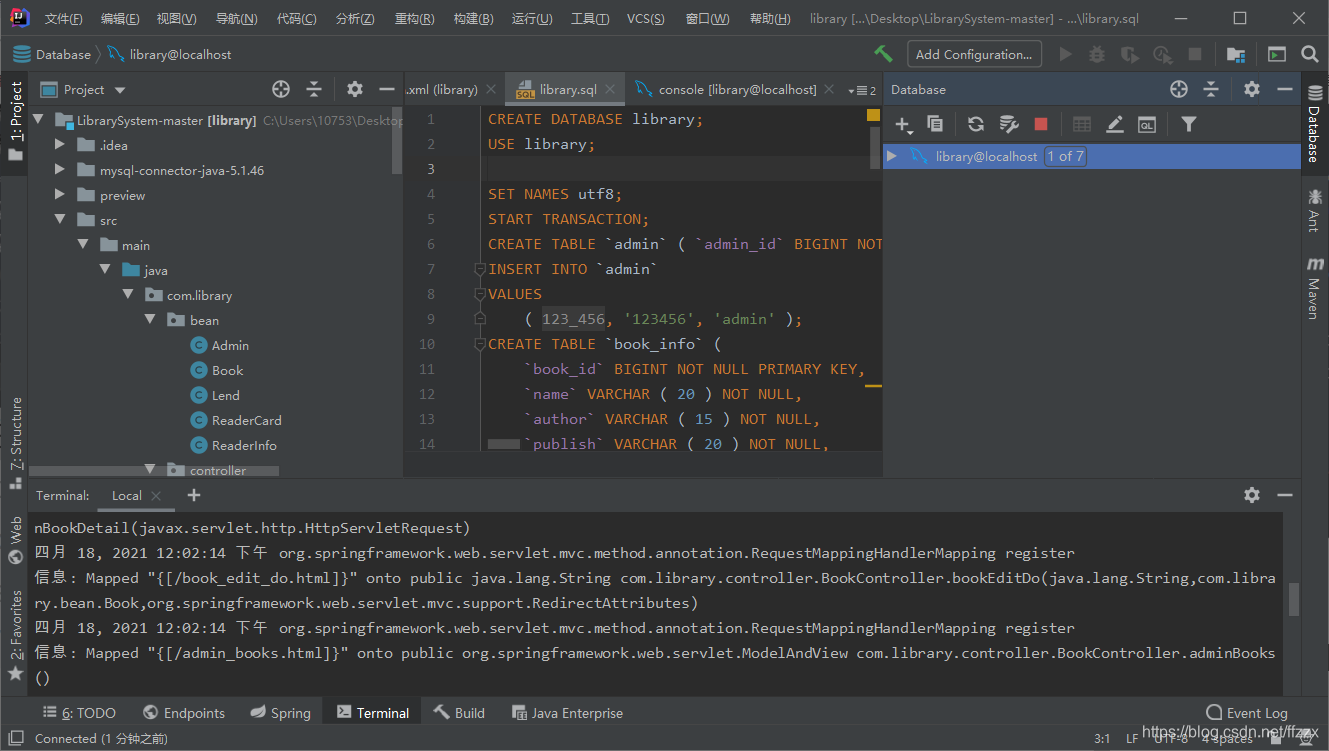The width and height of the screenshot is (1329, 751).
Task: Click the Run play icon in main toolbar
Action: [x=1066, y=54]
